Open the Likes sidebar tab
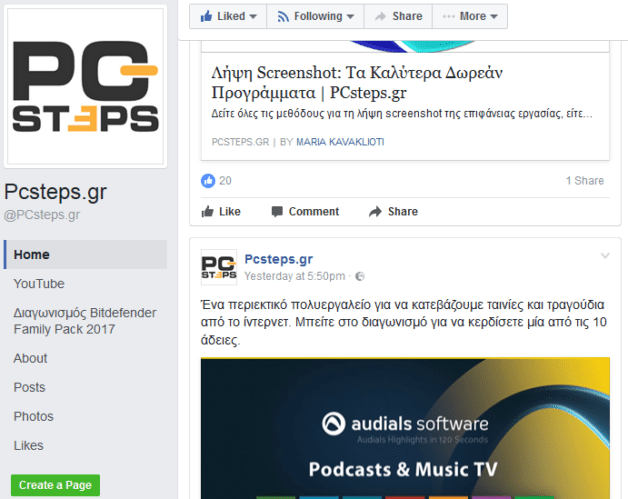Viewport: 628px width, 499px height. [28, 445]
